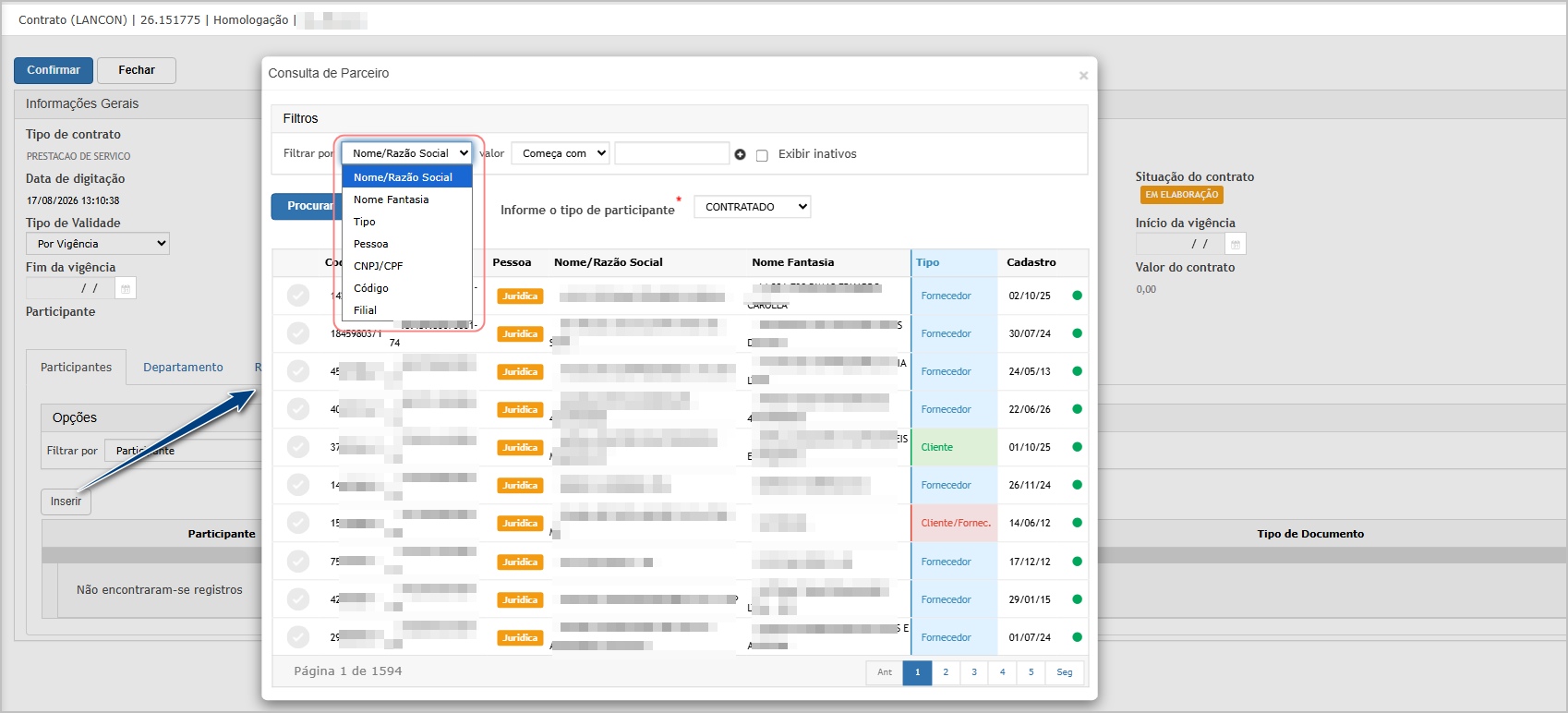Click green status dot for 26/11/24 row
1568x713 pixels.
pyautogui.click(x=1077, y=485)
